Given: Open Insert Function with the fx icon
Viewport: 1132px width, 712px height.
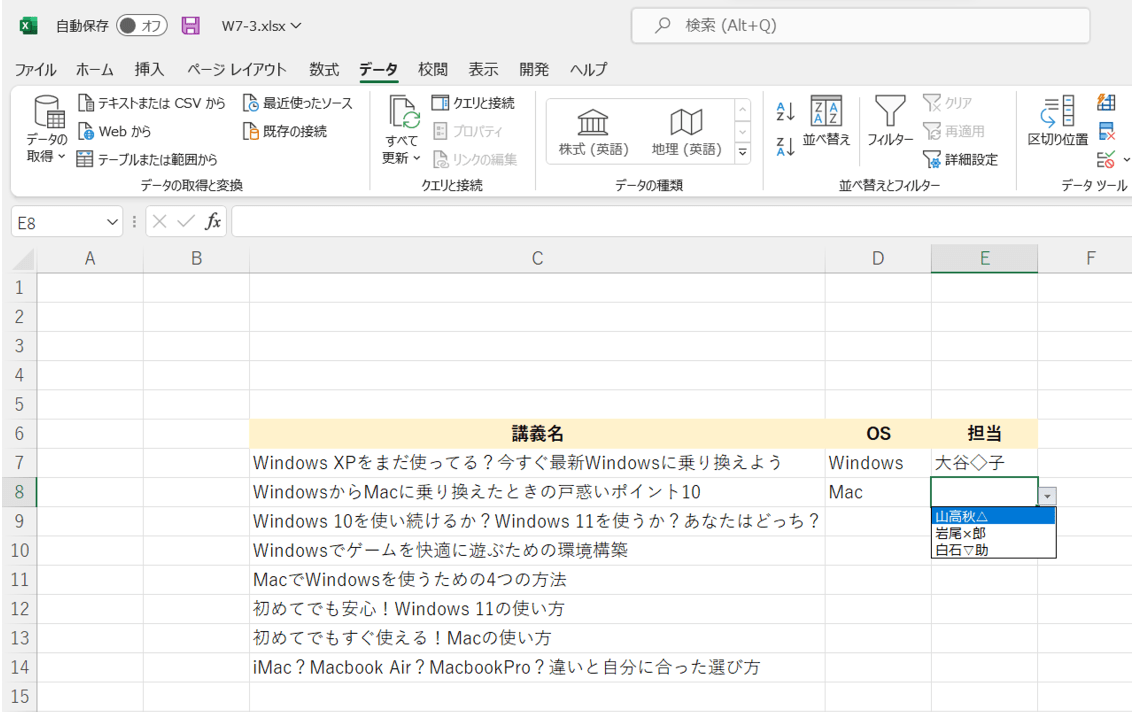Looking at the screenshot, I should [213, 222].
